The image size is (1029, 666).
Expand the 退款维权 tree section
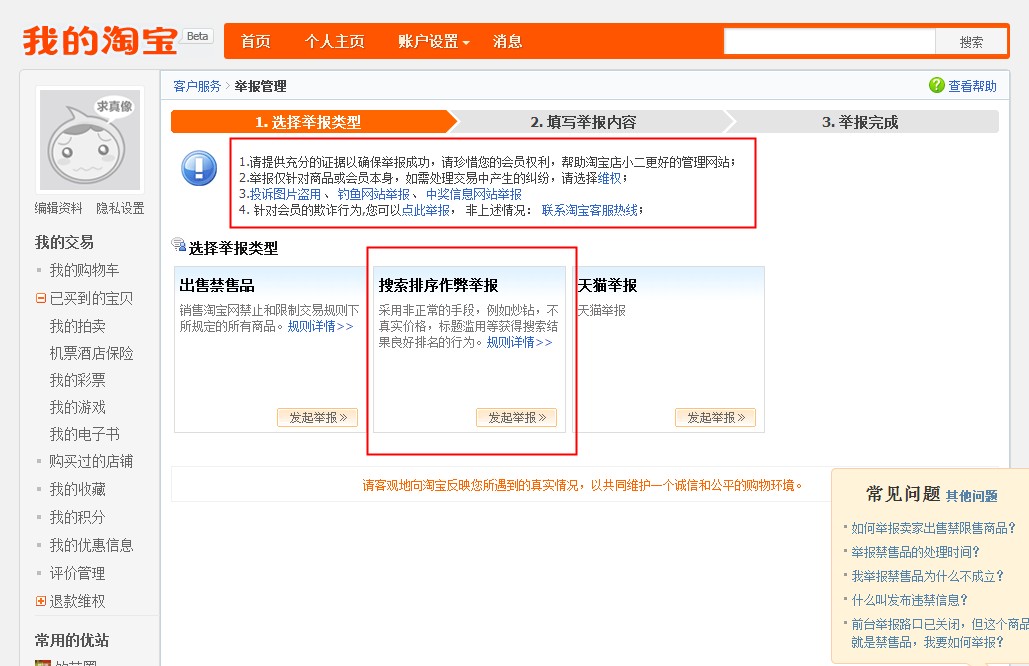pos(41,601)
